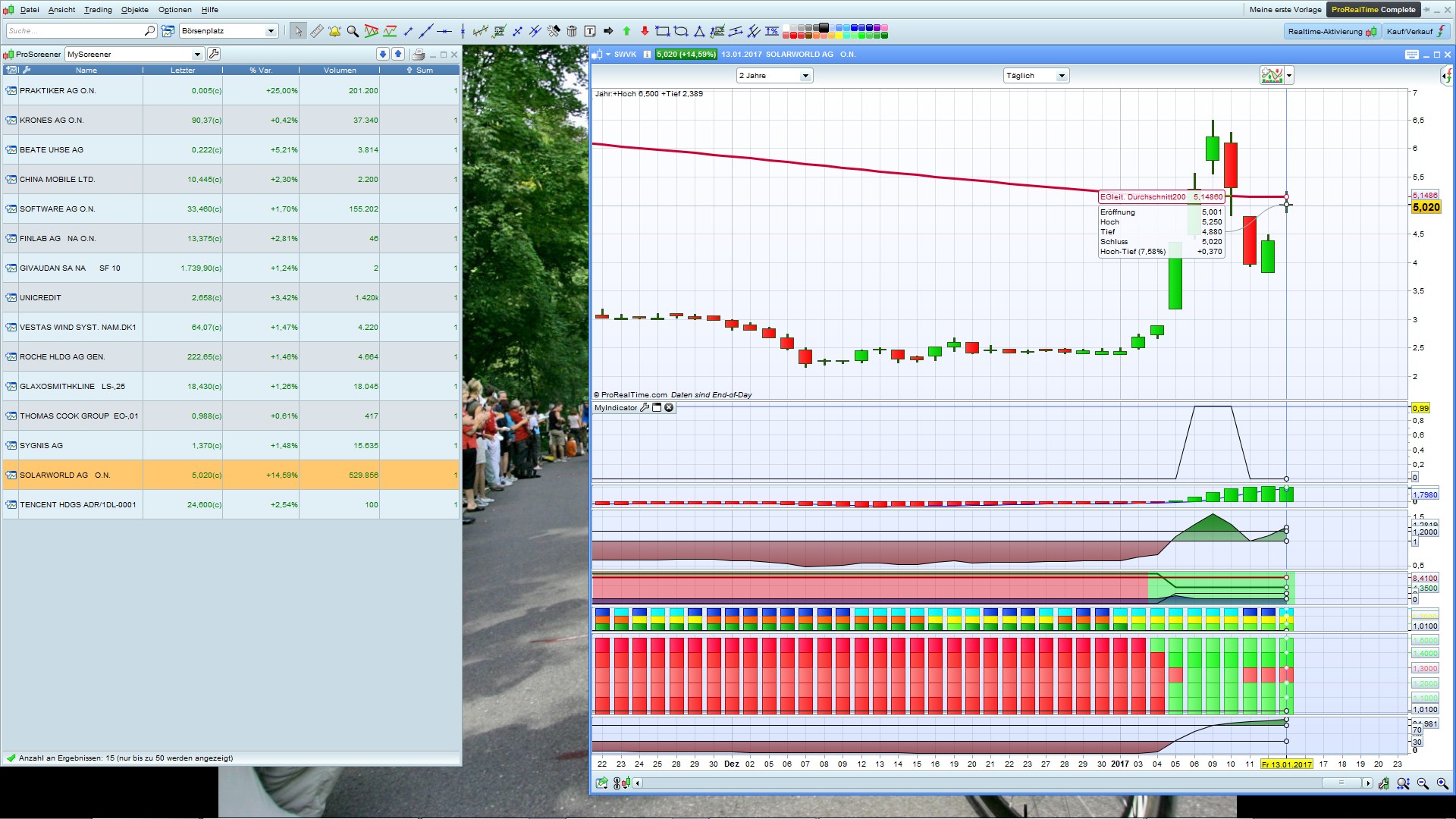The image size is (1456, 819).
Task: Expand the MyScreener selection dropdown
Action: [197, 55]
